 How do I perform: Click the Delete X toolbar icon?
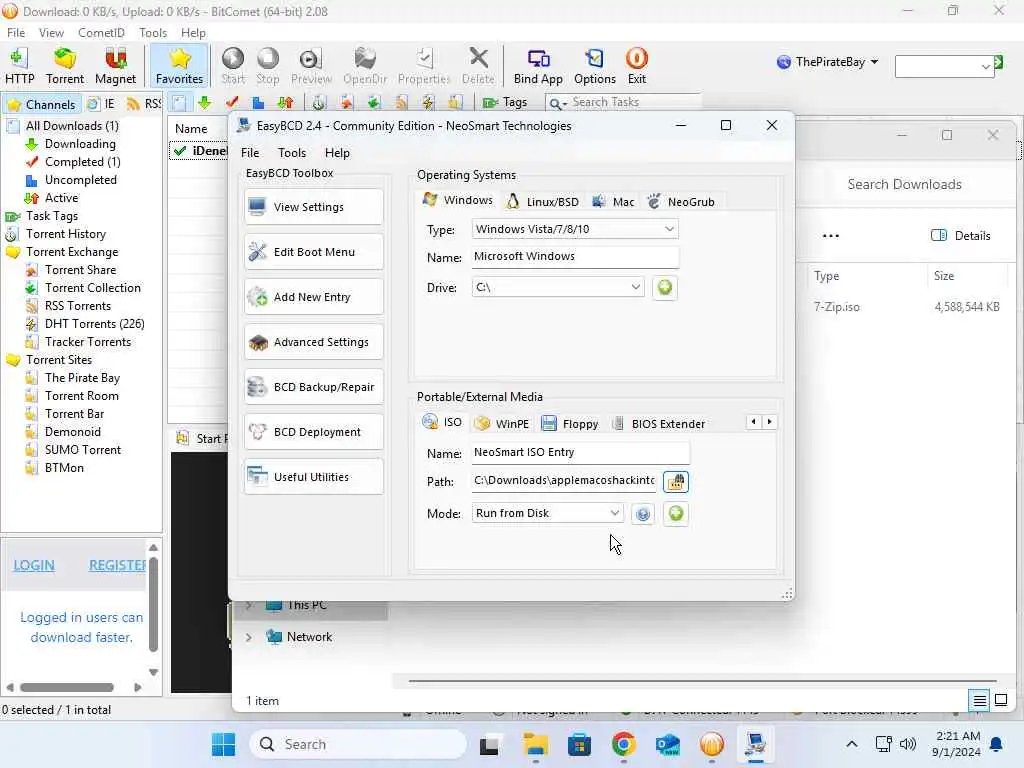pyautogui.click(x=478, y=65)
